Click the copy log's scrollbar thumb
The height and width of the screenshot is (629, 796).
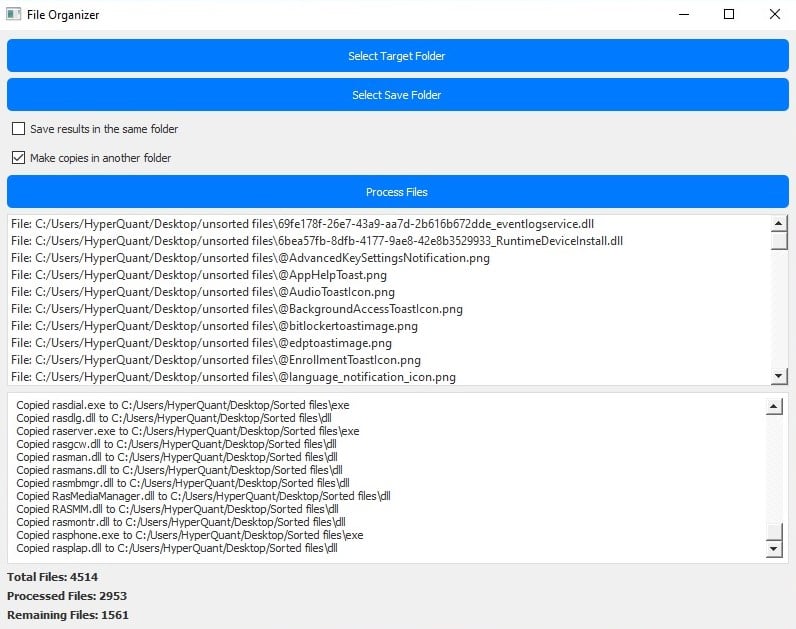click(x=773, y=532)
